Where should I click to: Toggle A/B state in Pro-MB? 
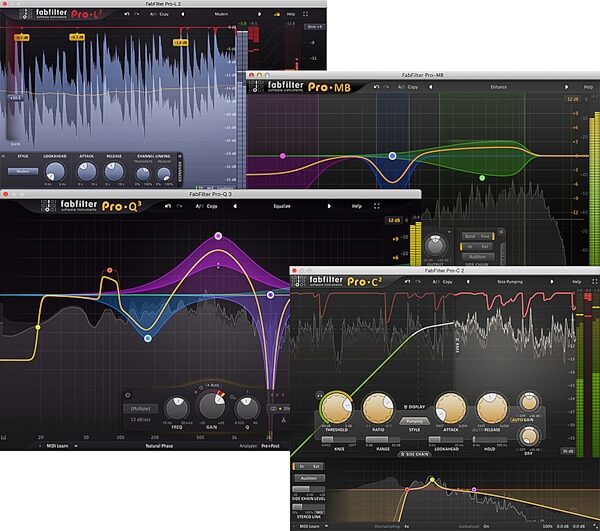(401, 87)
